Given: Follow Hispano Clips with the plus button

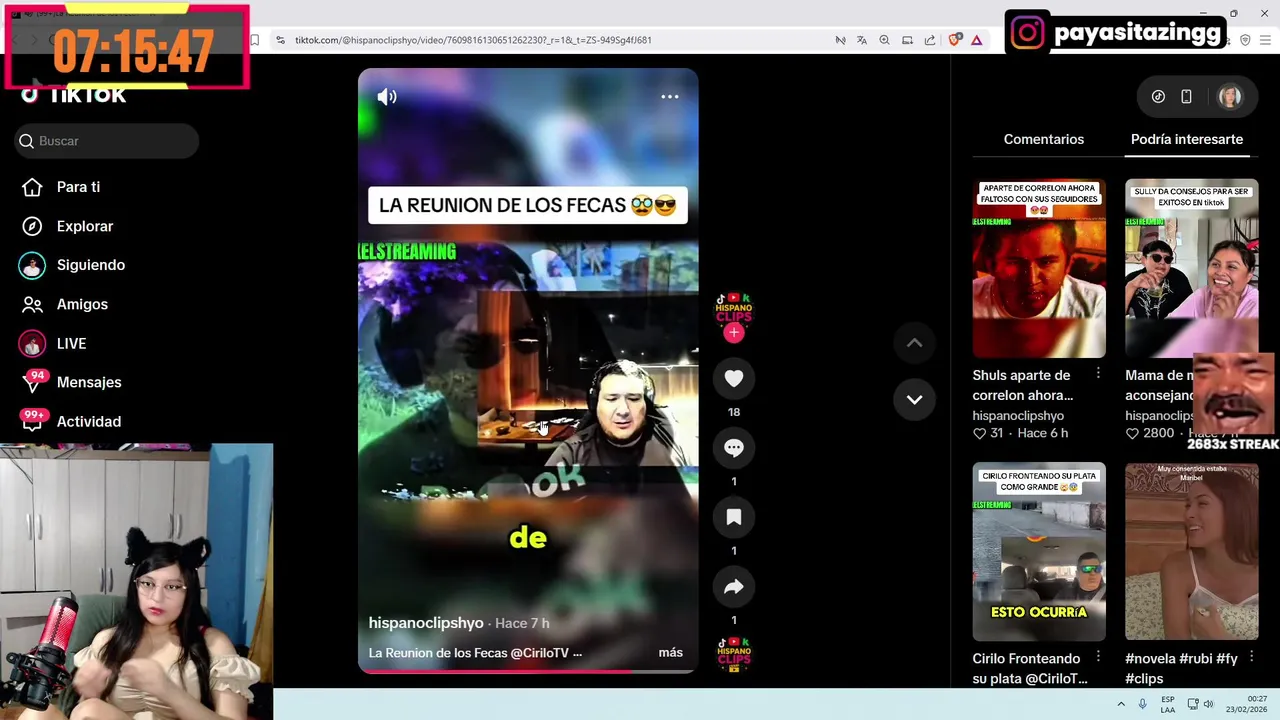Looking at the screenshot, I should [734, 333].
